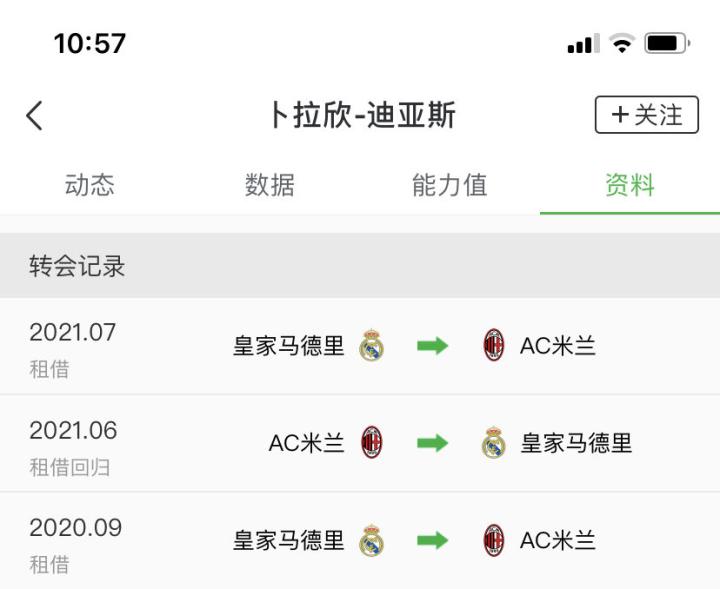Open 皇家马德里 team link in 2021.07 row
The width and height of the screenshot is (720, 589).
289,346
